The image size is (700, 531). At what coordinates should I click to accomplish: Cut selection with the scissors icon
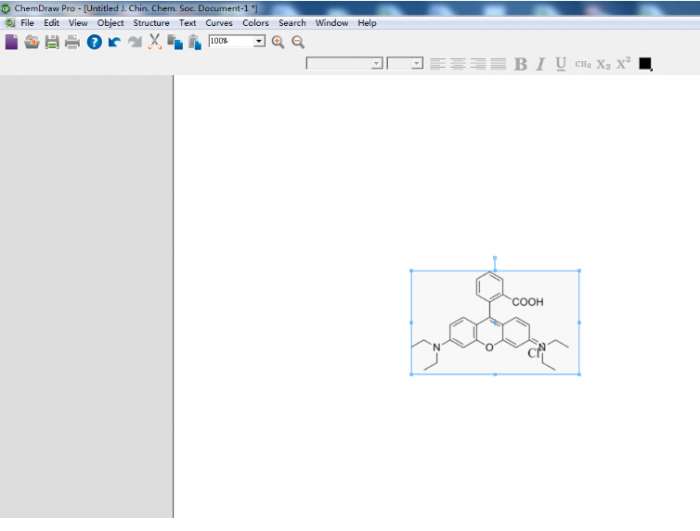154,42
